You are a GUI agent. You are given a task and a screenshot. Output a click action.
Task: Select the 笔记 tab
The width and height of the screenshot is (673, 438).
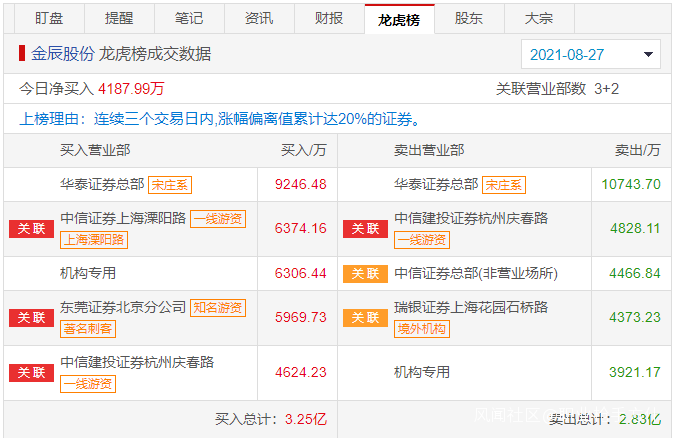(189, 18)
